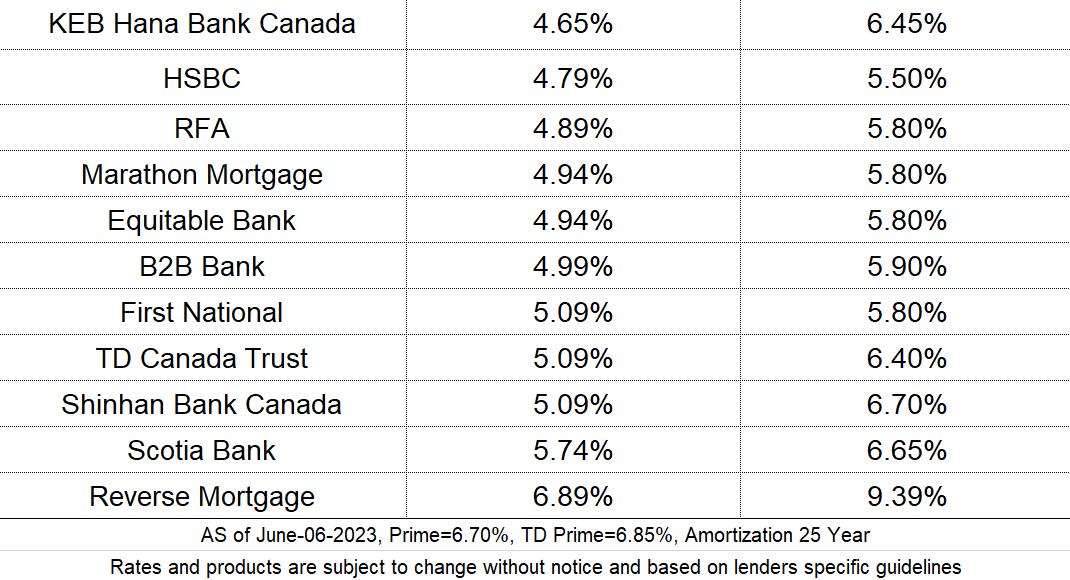
Task: Select Equitable Bank's 4.94% rate
Action: coord(573,220)
